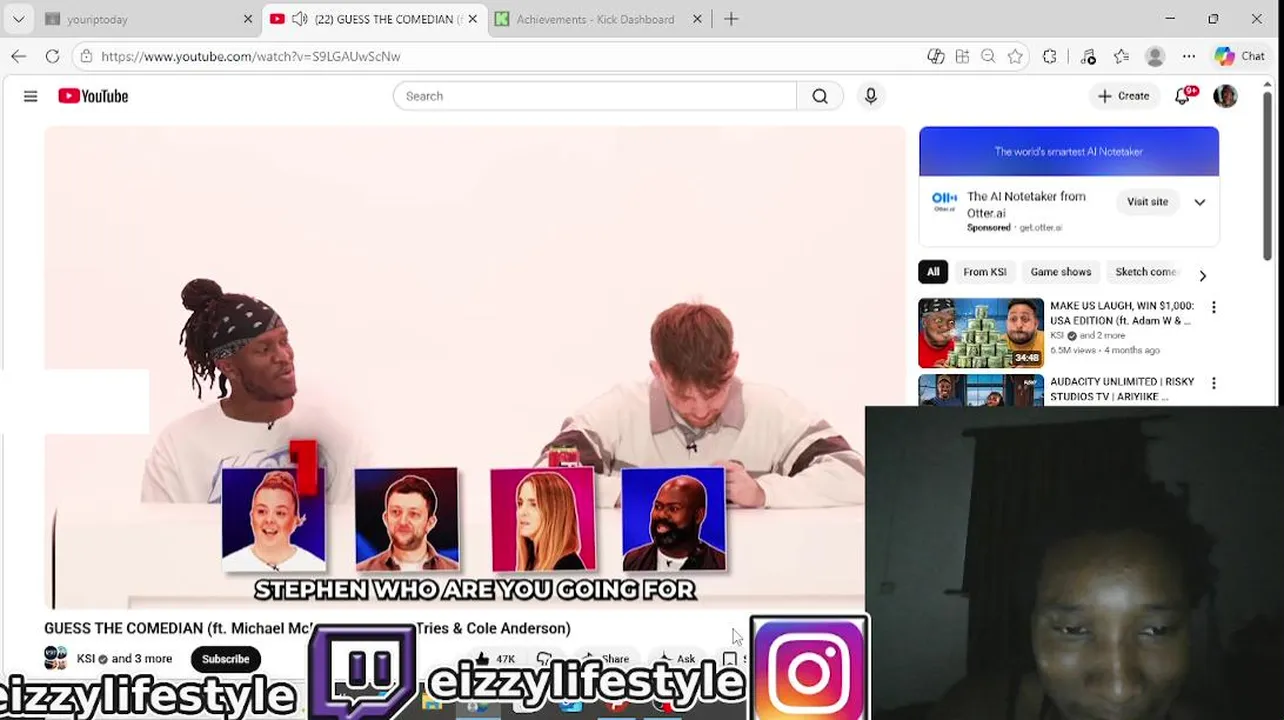Image resolution: width=1284 pixels, height=720 pixels.
Task: Select the GUESS THE COMEDIAN tab
Action: (x=376, y=19)
